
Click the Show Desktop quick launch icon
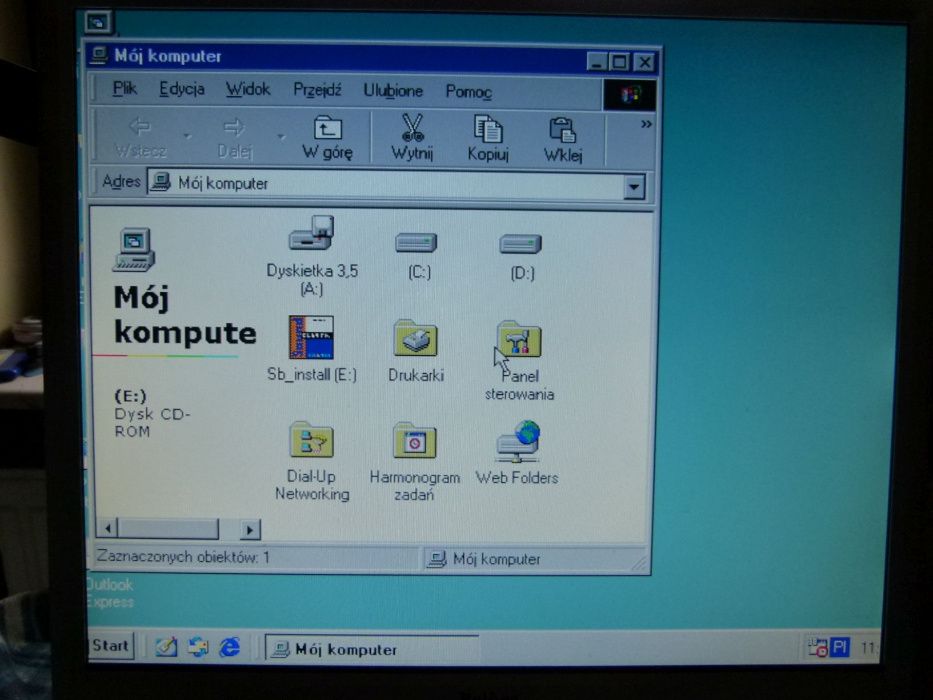click(166, 646)
